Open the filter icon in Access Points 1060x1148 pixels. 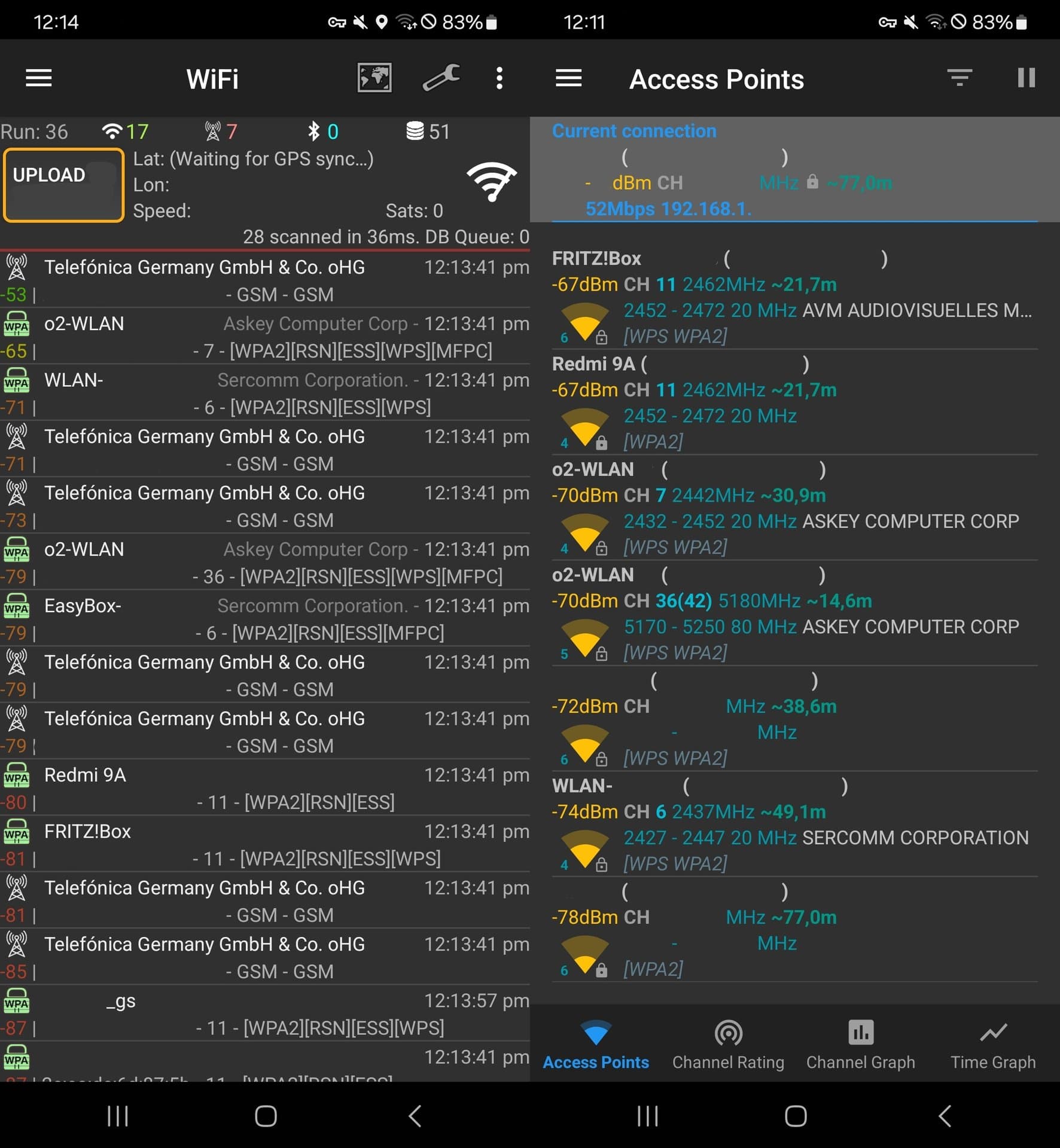tap(960, 78)
